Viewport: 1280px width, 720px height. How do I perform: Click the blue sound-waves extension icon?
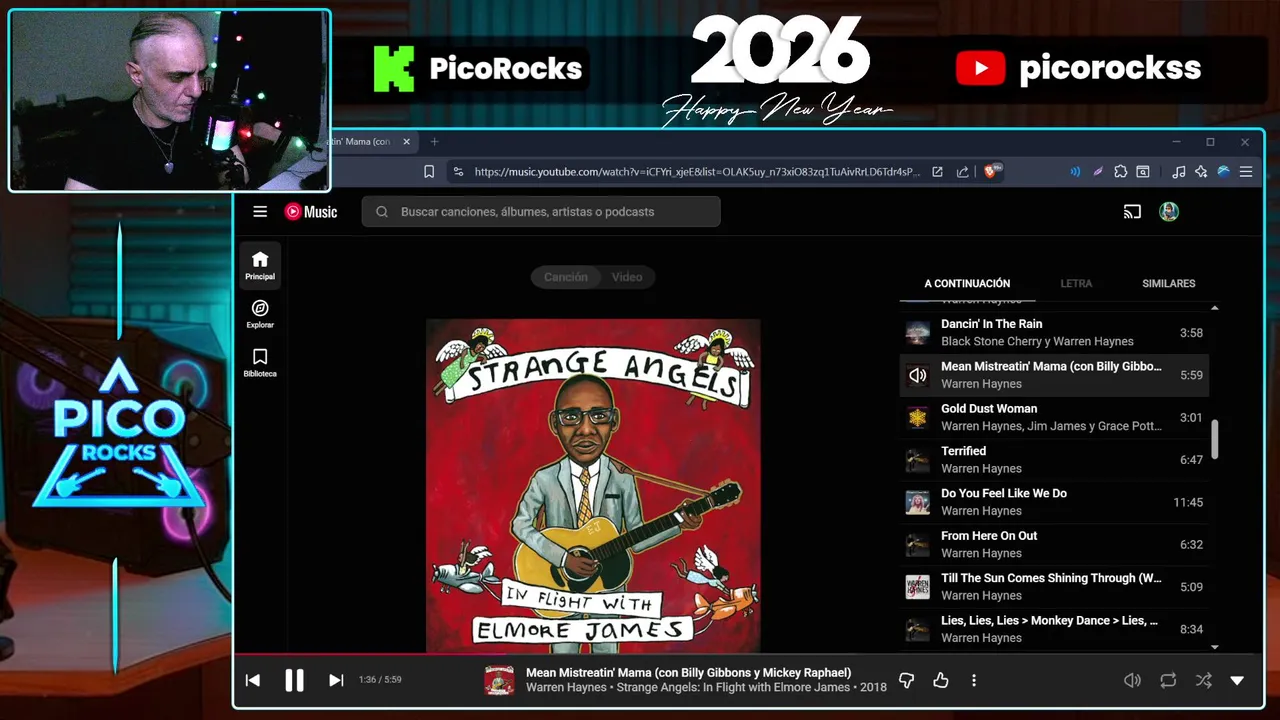click(1075, 172)
